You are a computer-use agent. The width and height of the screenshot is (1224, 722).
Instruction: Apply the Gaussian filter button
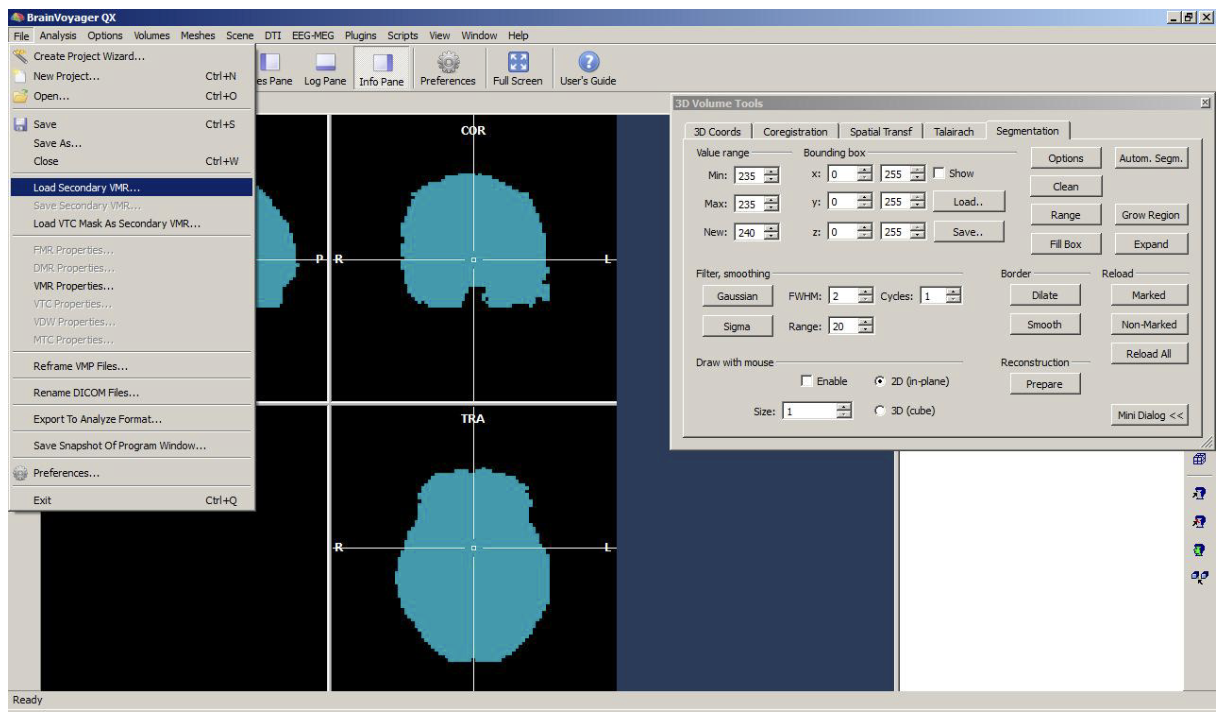737,296
